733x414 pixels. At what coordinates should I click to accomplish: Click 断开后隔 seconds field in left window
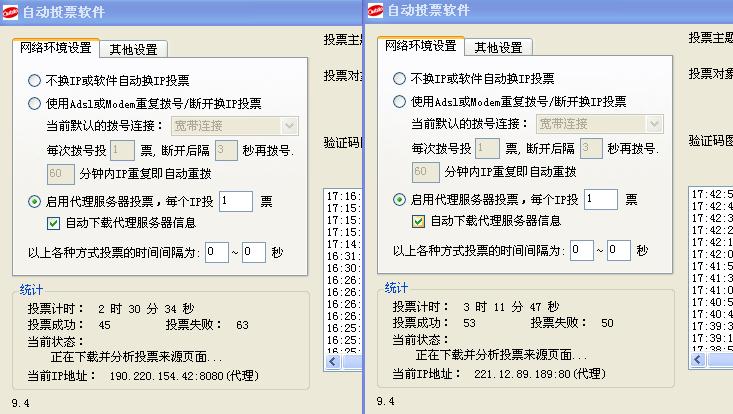(226, 150)
